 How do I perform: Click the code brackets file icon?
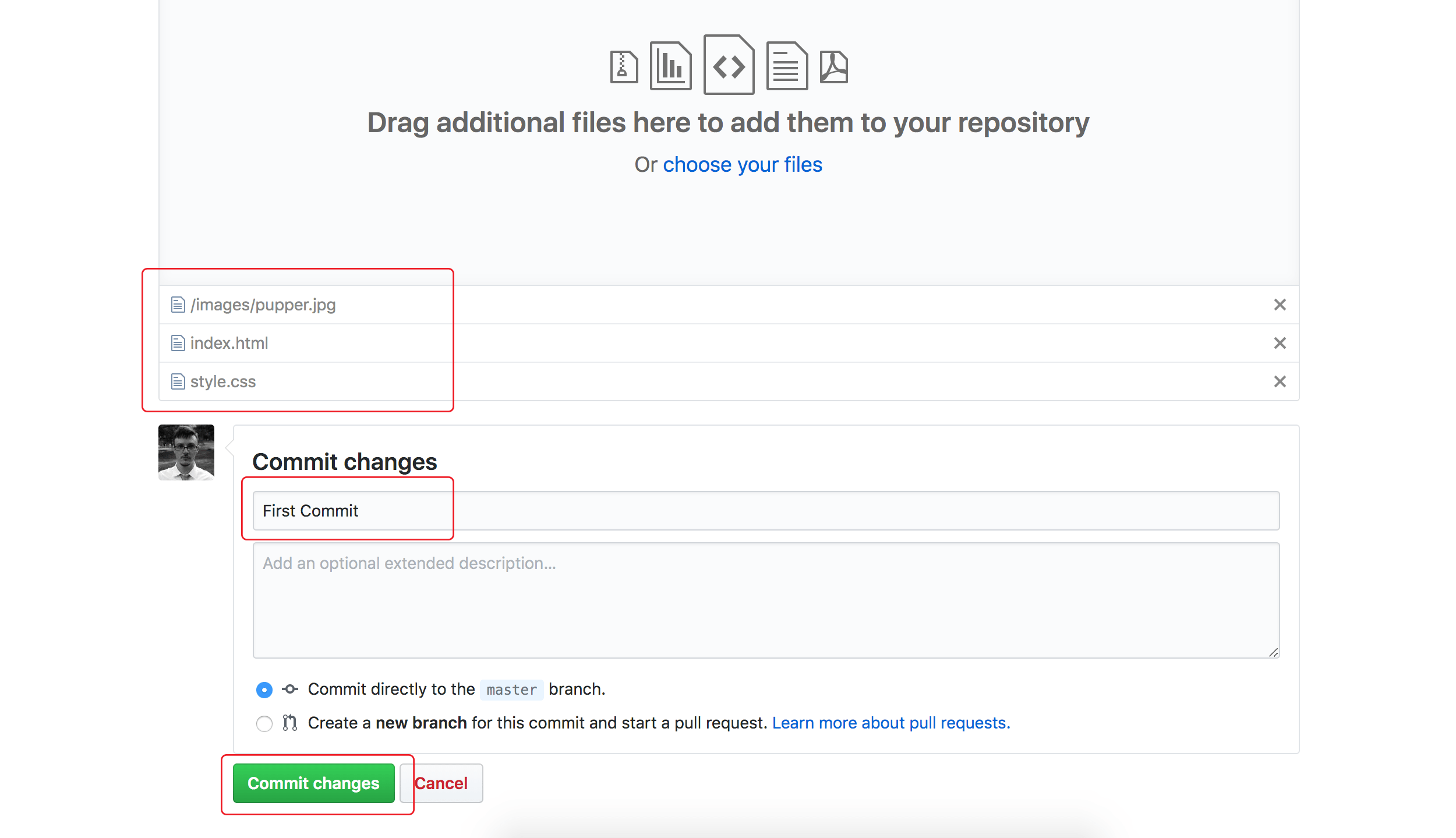(x=729, y=65)
